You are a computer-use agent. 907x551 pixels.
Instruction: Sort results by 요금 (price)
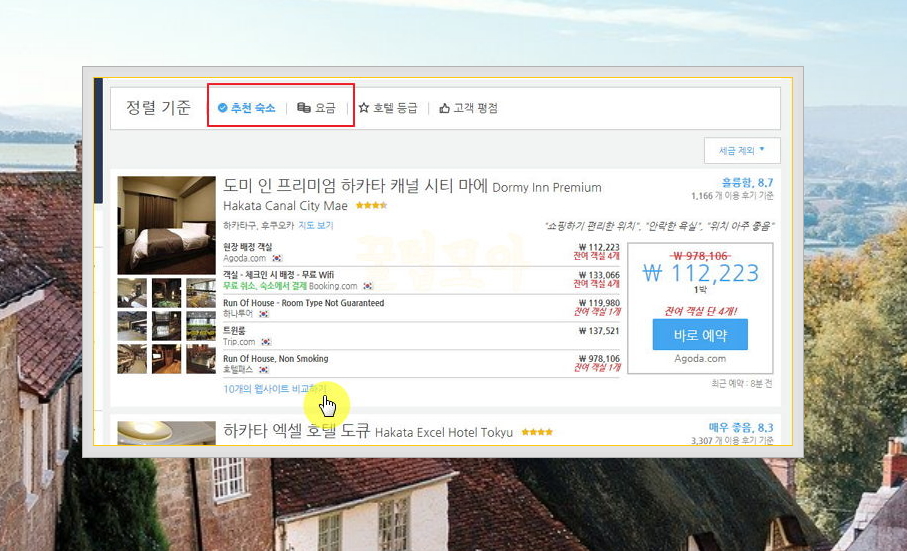point(316,108)
